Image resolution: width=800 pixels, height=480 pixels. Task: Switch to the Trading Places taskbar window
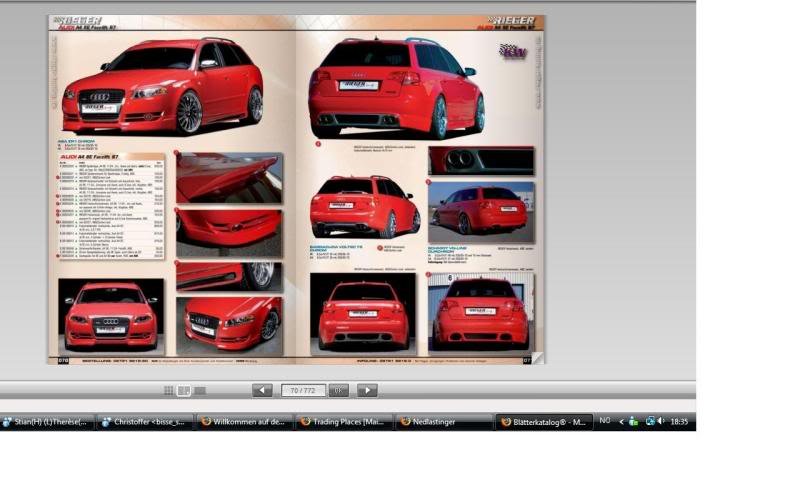coord(344,422)
